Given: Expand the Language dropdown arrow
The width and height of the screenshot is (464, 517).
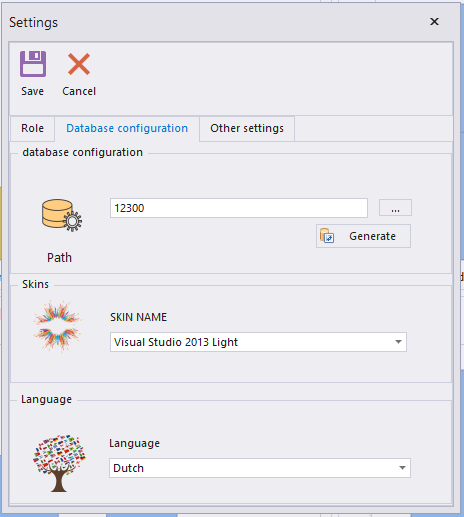Looking at the screenshot, I should coord(402,468).
